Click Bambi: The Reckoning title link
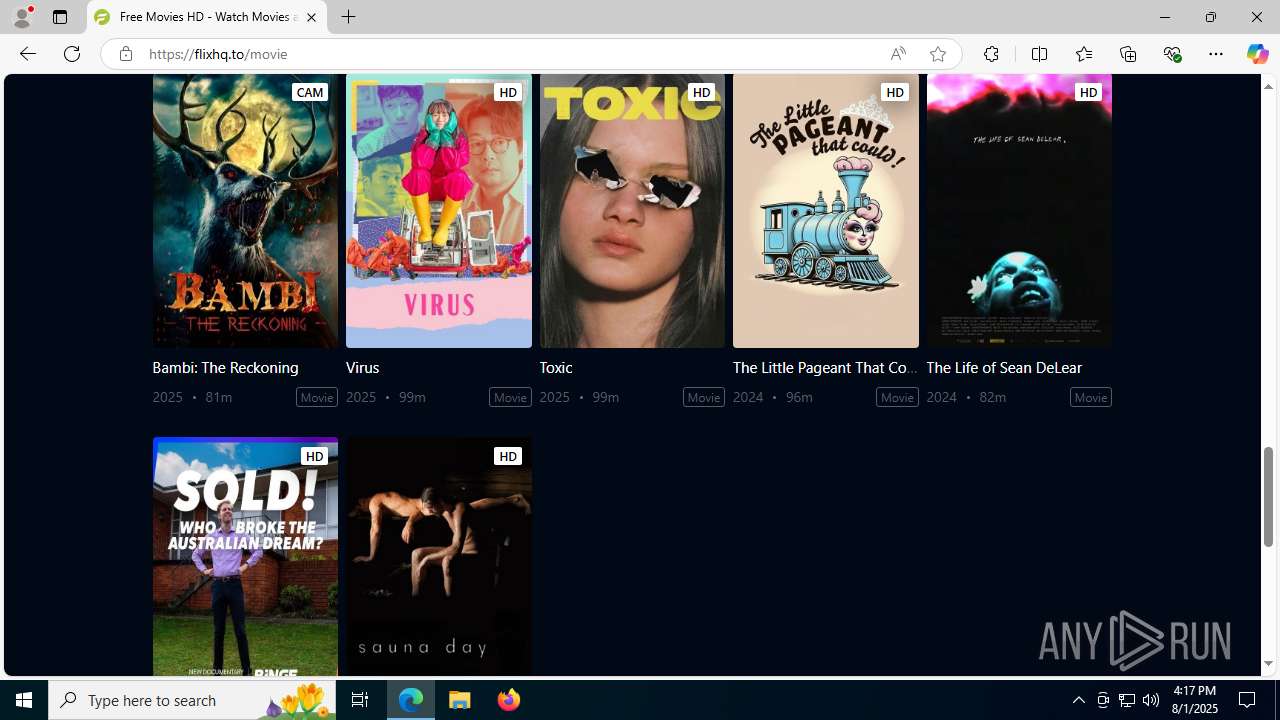 (x=225, y=367)
